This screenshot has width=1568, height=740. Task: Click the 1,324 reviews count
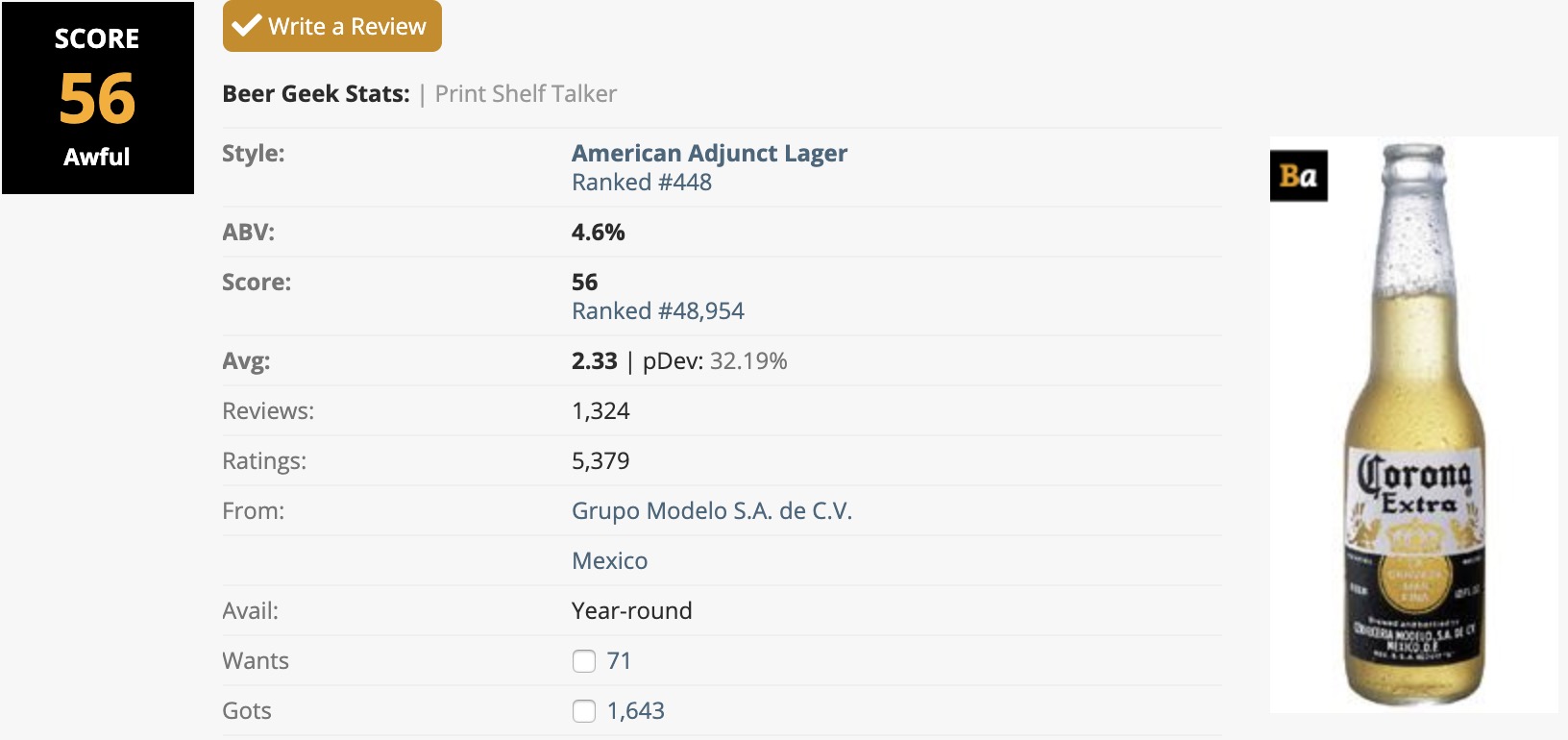tap(600, 411)
